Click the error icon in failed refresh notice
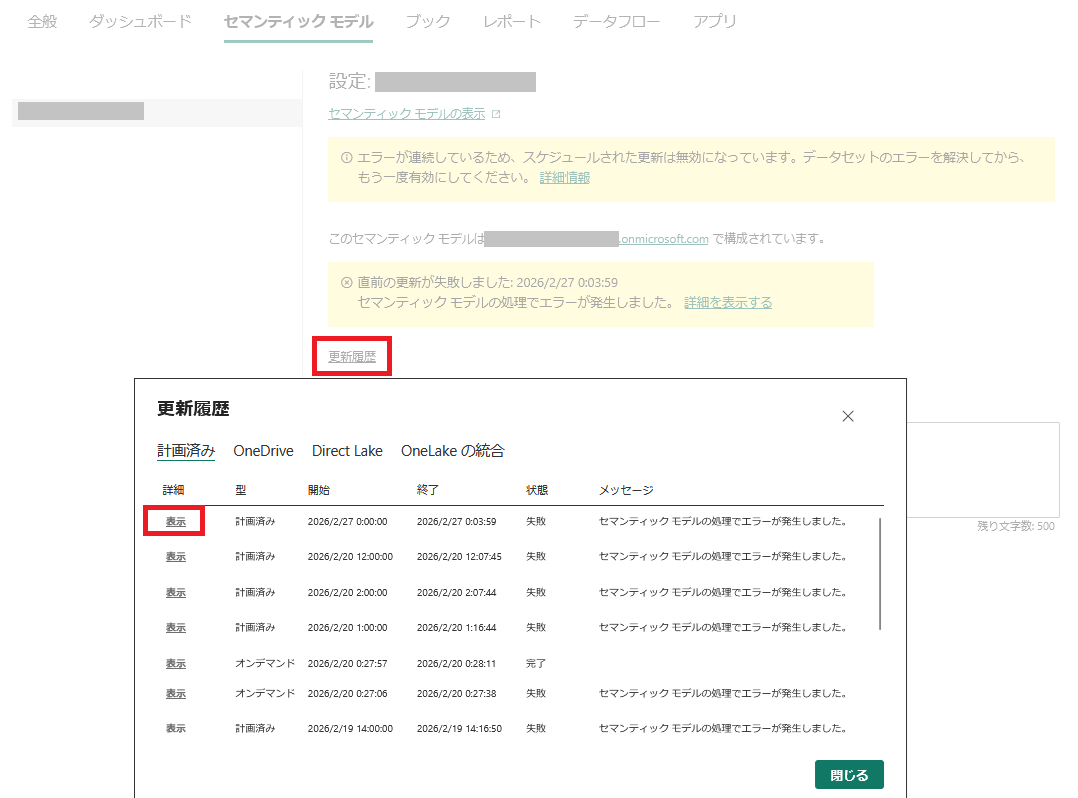 point(347,283)
